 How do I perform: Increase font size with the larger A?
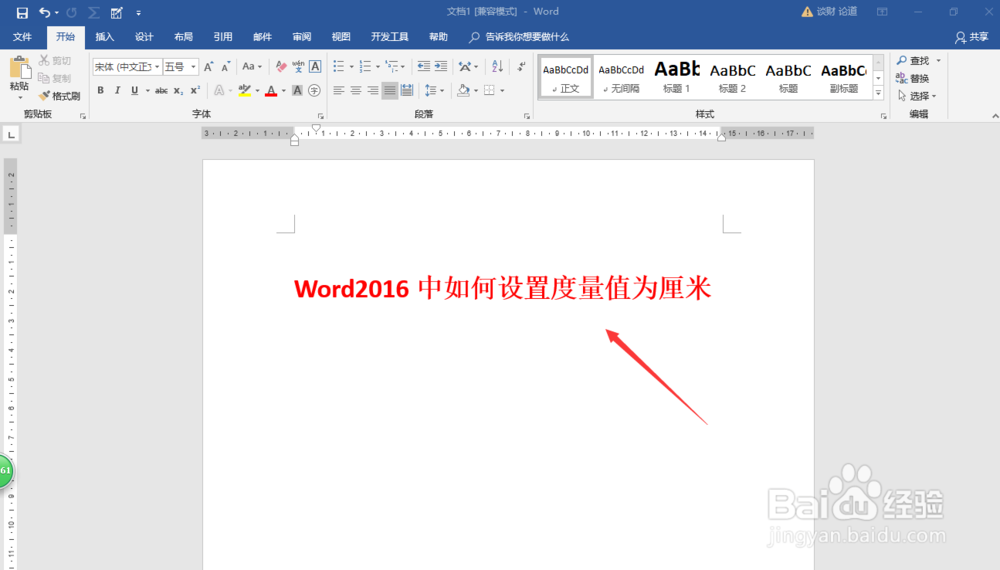[x=209, y=66]
